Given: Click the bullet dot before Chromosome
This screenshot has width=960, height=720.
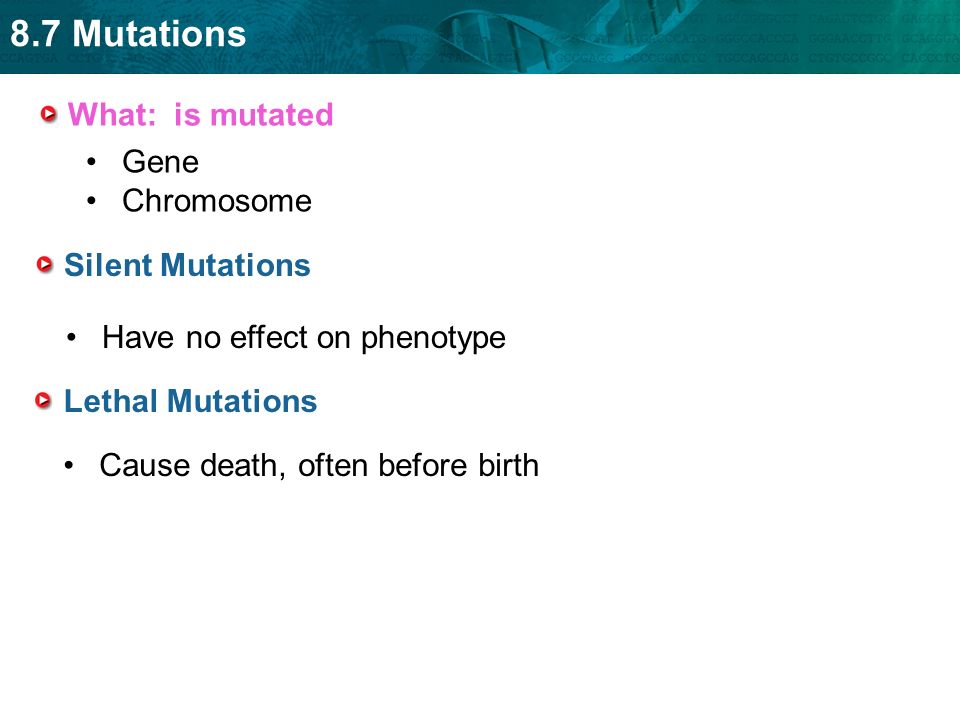Looking at the screenshot, I should click(91, 201).
